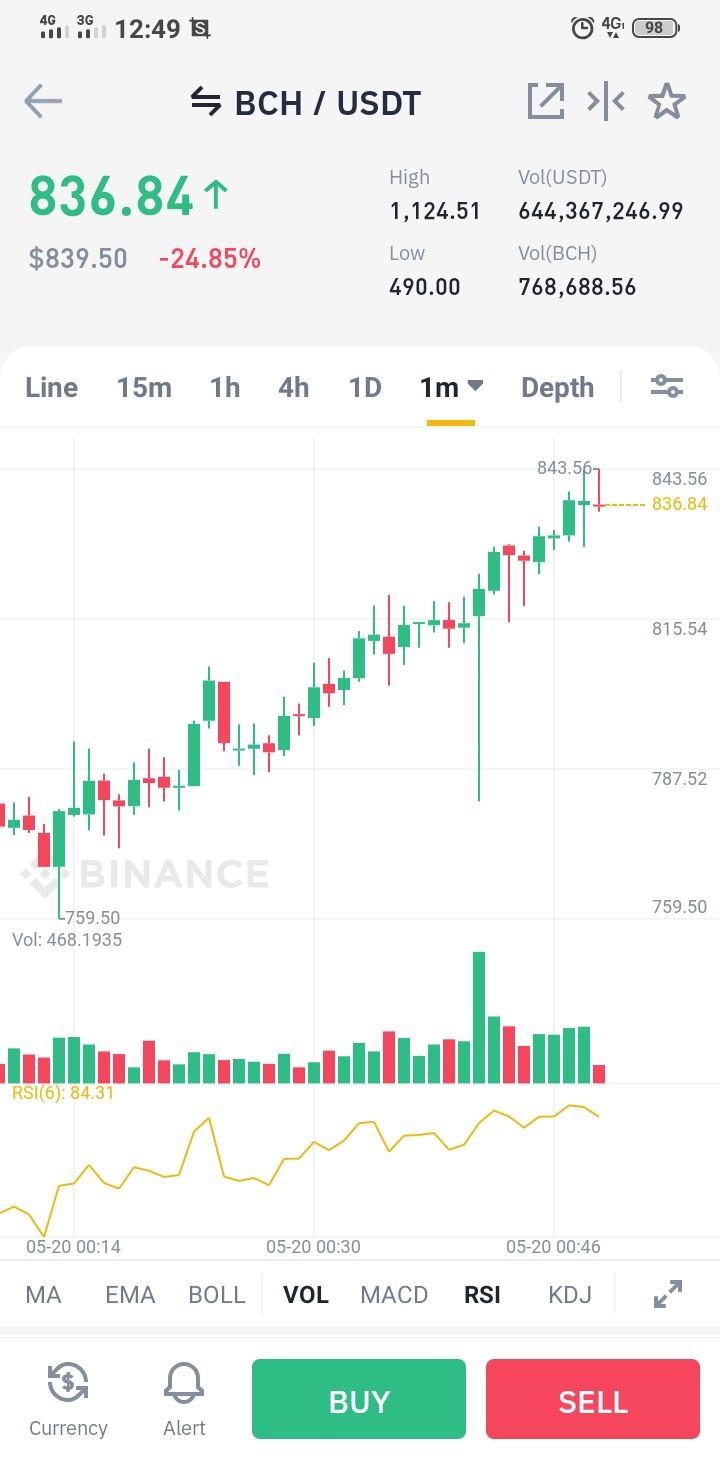720x1460 pixels.
Task: Toggle the RSI indicator
Action: [x=482, y=1295]
